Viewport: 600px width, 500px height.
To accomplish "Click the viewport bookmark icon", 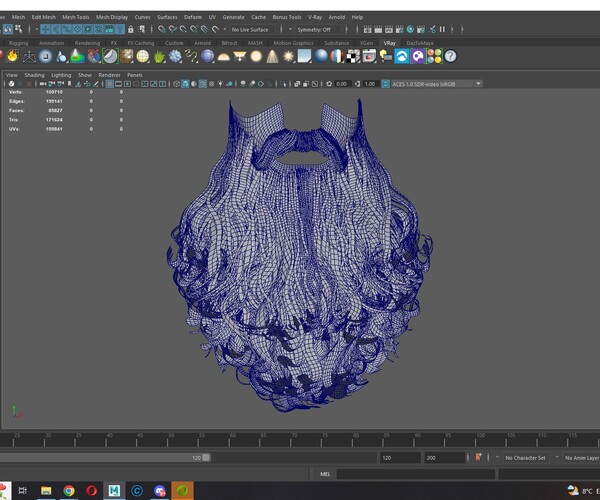I will coord(69,84).
